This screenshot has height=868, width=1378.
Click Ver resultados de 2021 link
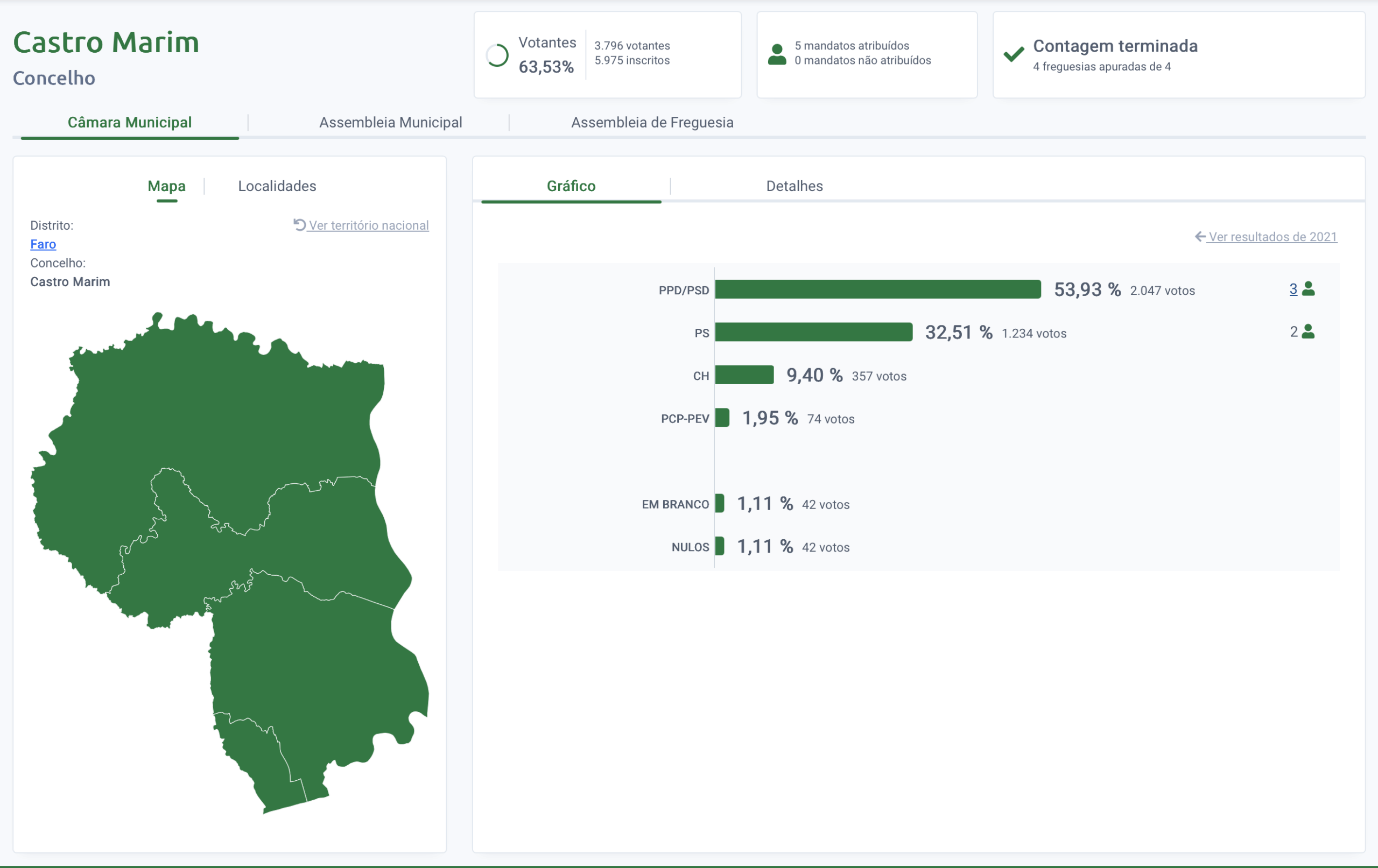(x=1272, y=237)
